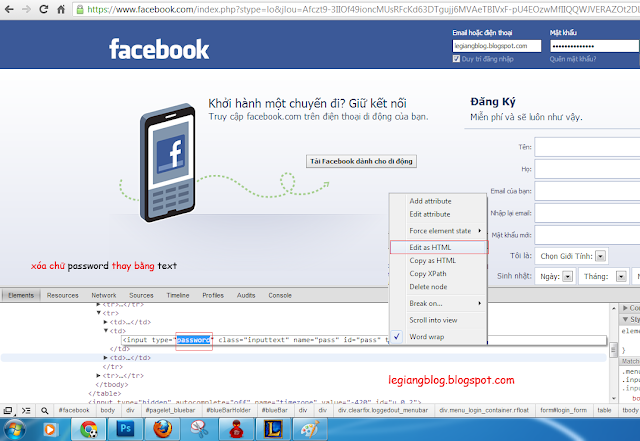Click #blueBarHolder breadcrumb
Image resolution: width=640 pixels, height=441 pixels.
tap(228, 410)
